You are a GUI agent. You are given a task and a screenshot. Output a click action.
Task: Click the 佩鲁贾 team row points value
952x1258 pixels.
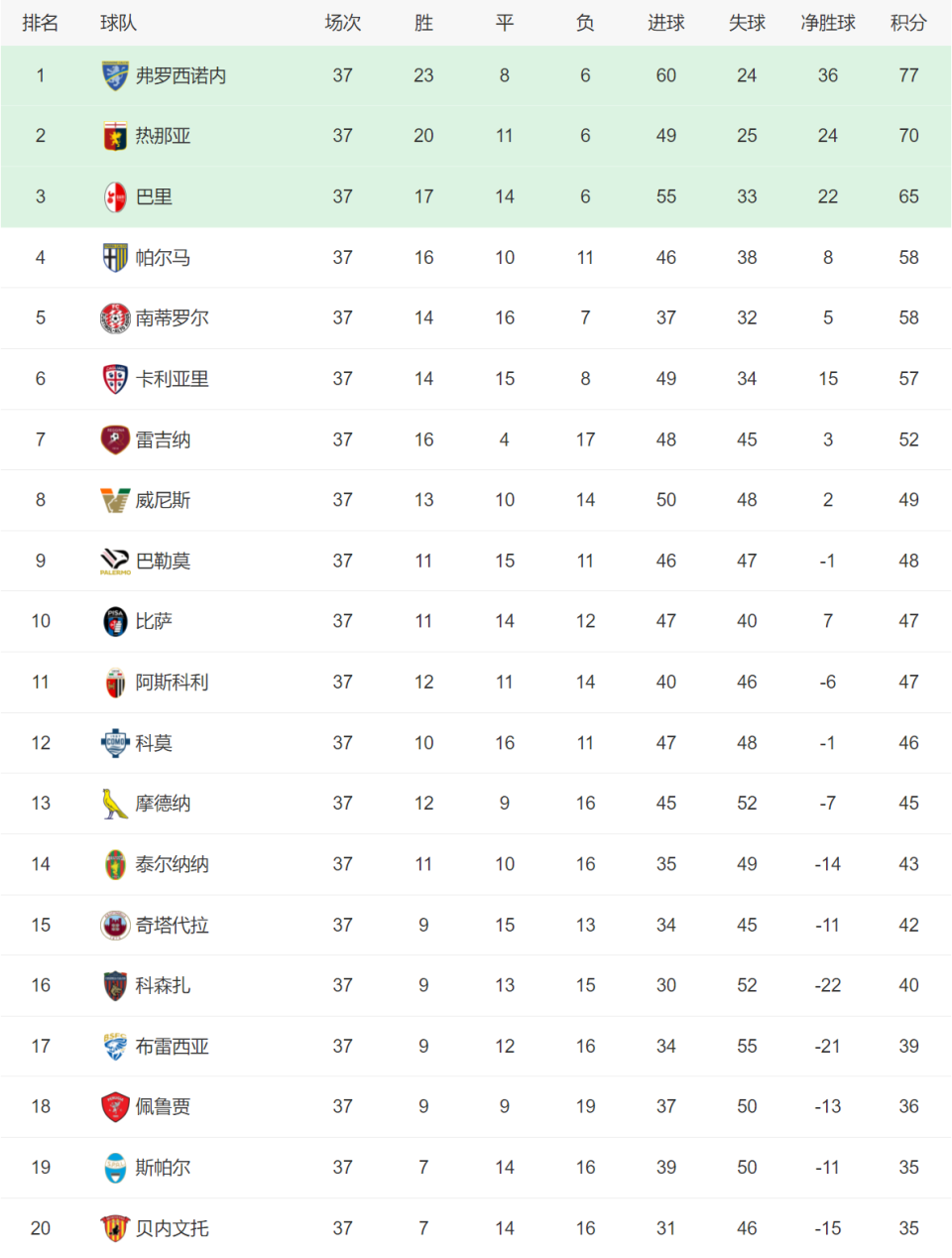908,1106
